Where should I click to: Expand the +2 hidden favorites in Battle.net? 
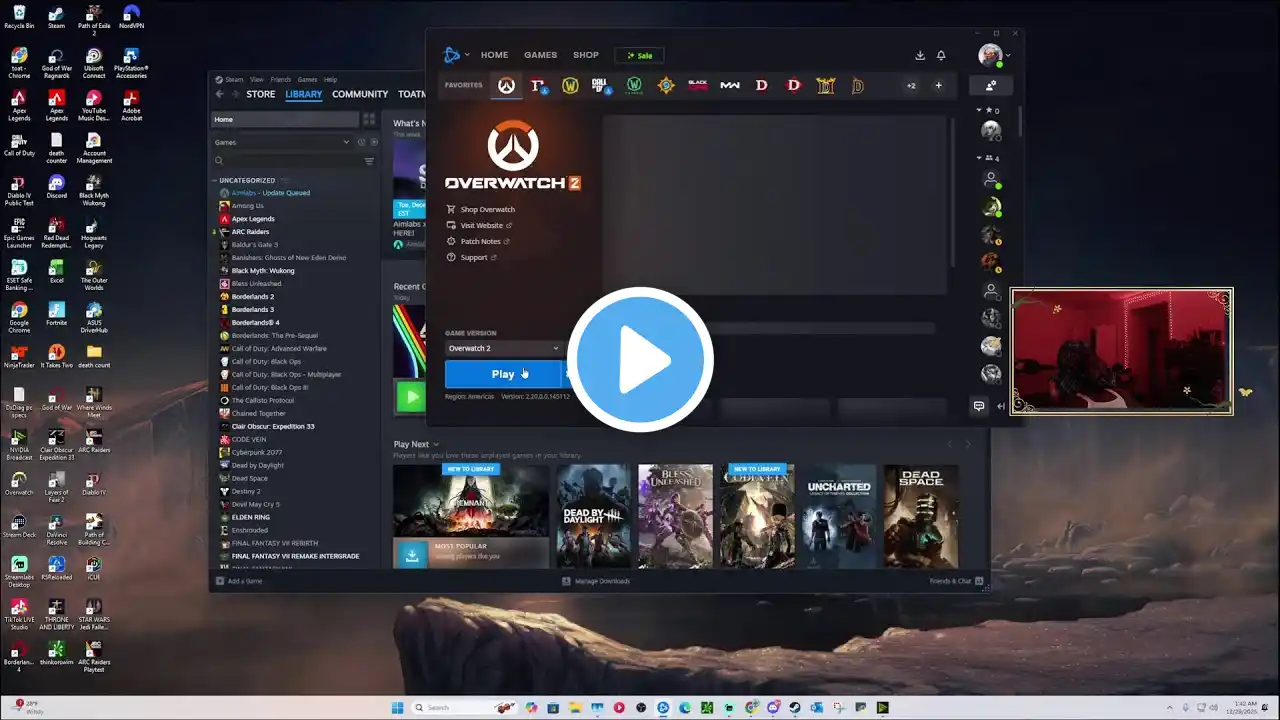911,86
